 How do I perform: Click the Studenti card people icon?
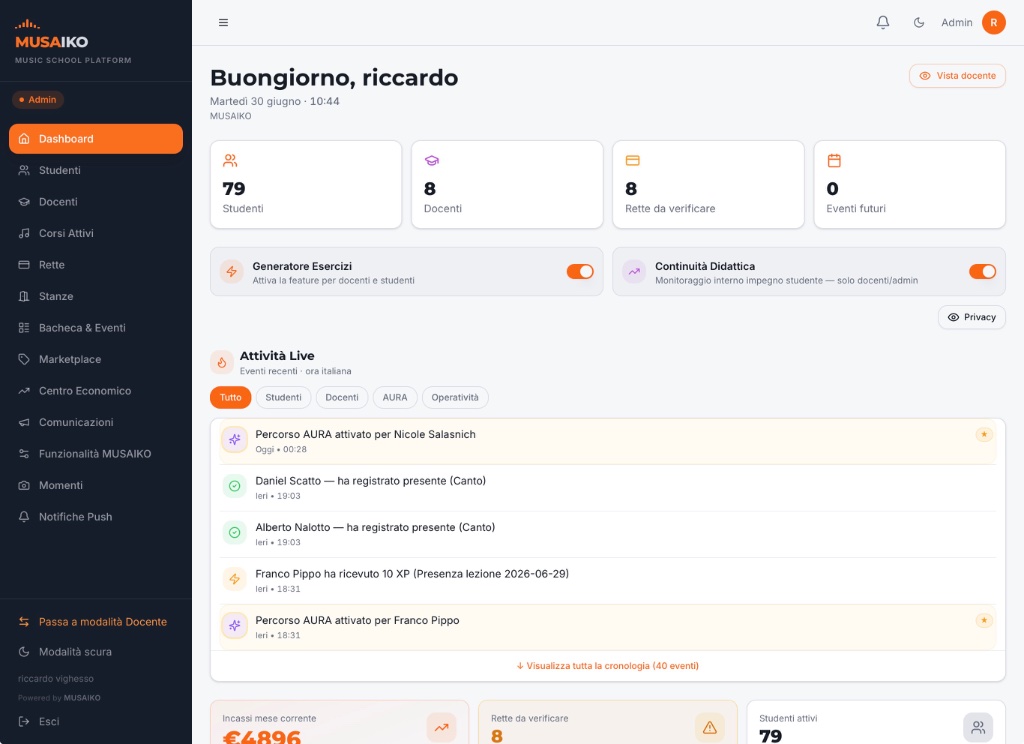coord(230,161)
